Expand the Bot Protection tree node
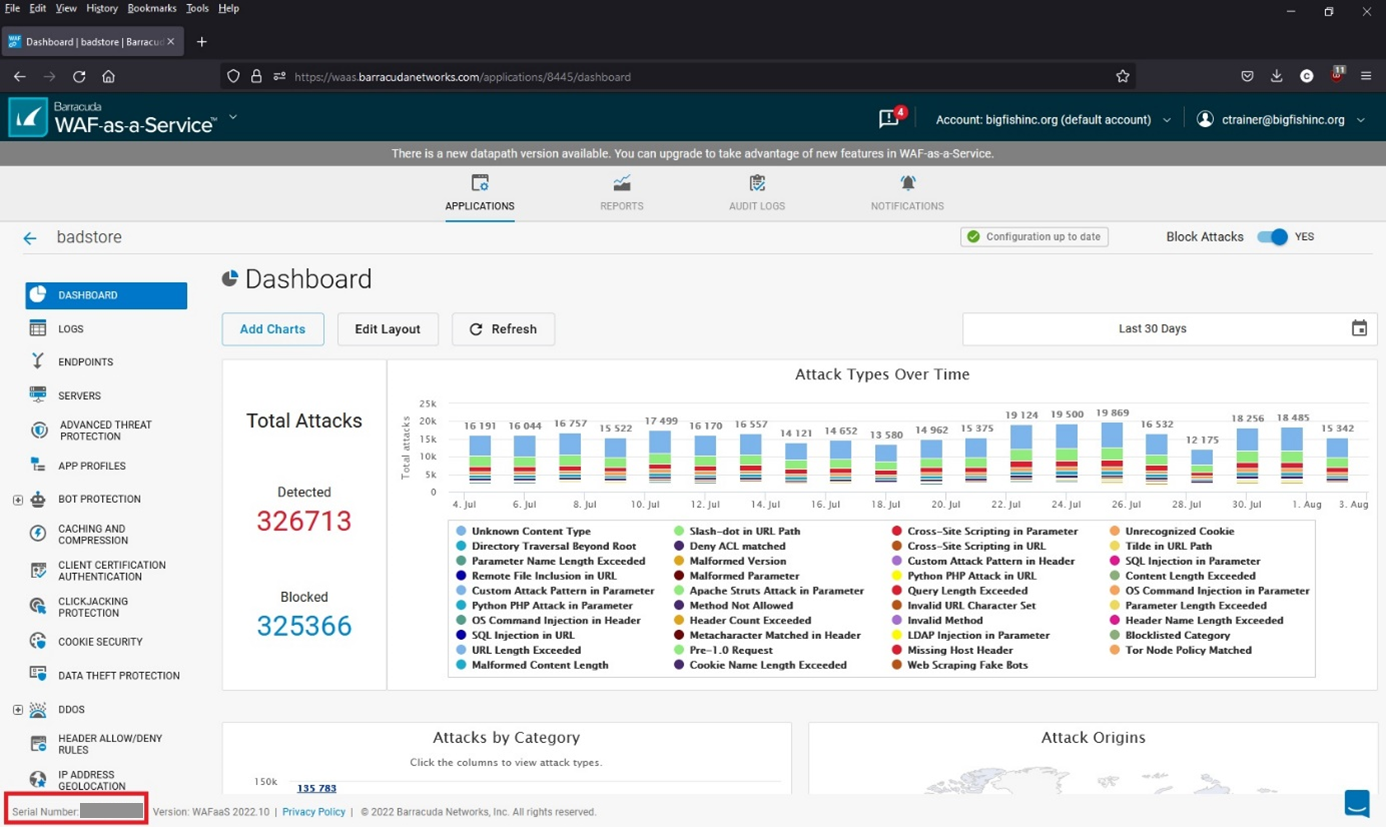 coord(18,499)
